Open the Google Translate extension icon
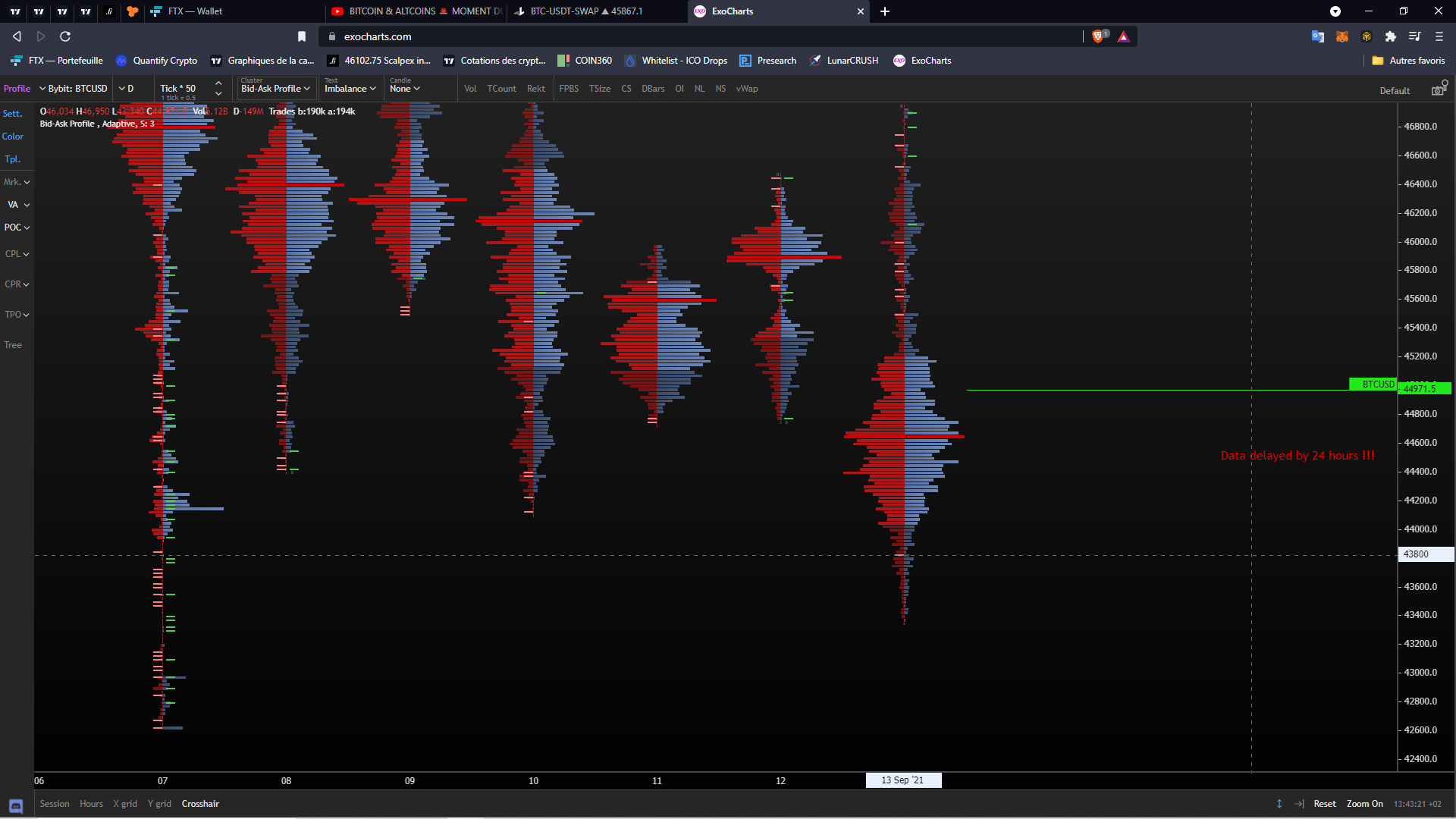The height and width of the screenshot is (819, 1456). 1317,36
